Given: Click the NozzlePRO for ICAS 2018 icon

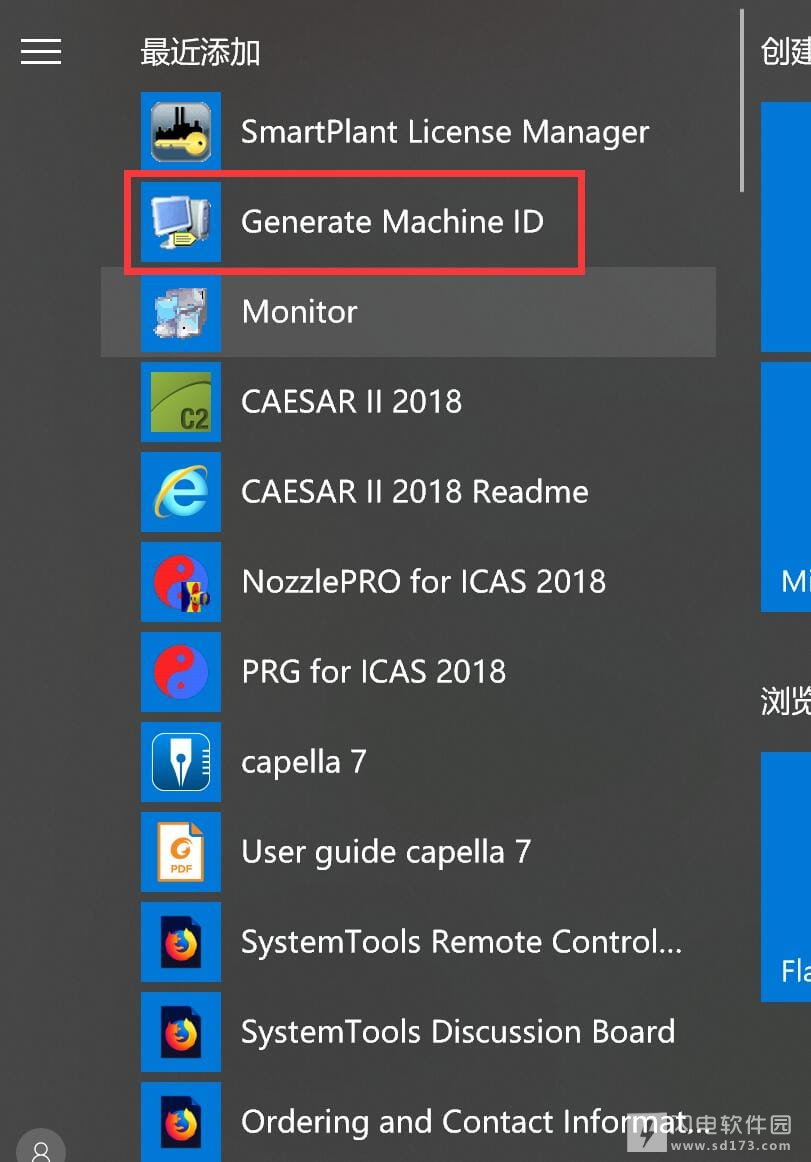Looking at the screenshot, I should click(x=181, y=582).
